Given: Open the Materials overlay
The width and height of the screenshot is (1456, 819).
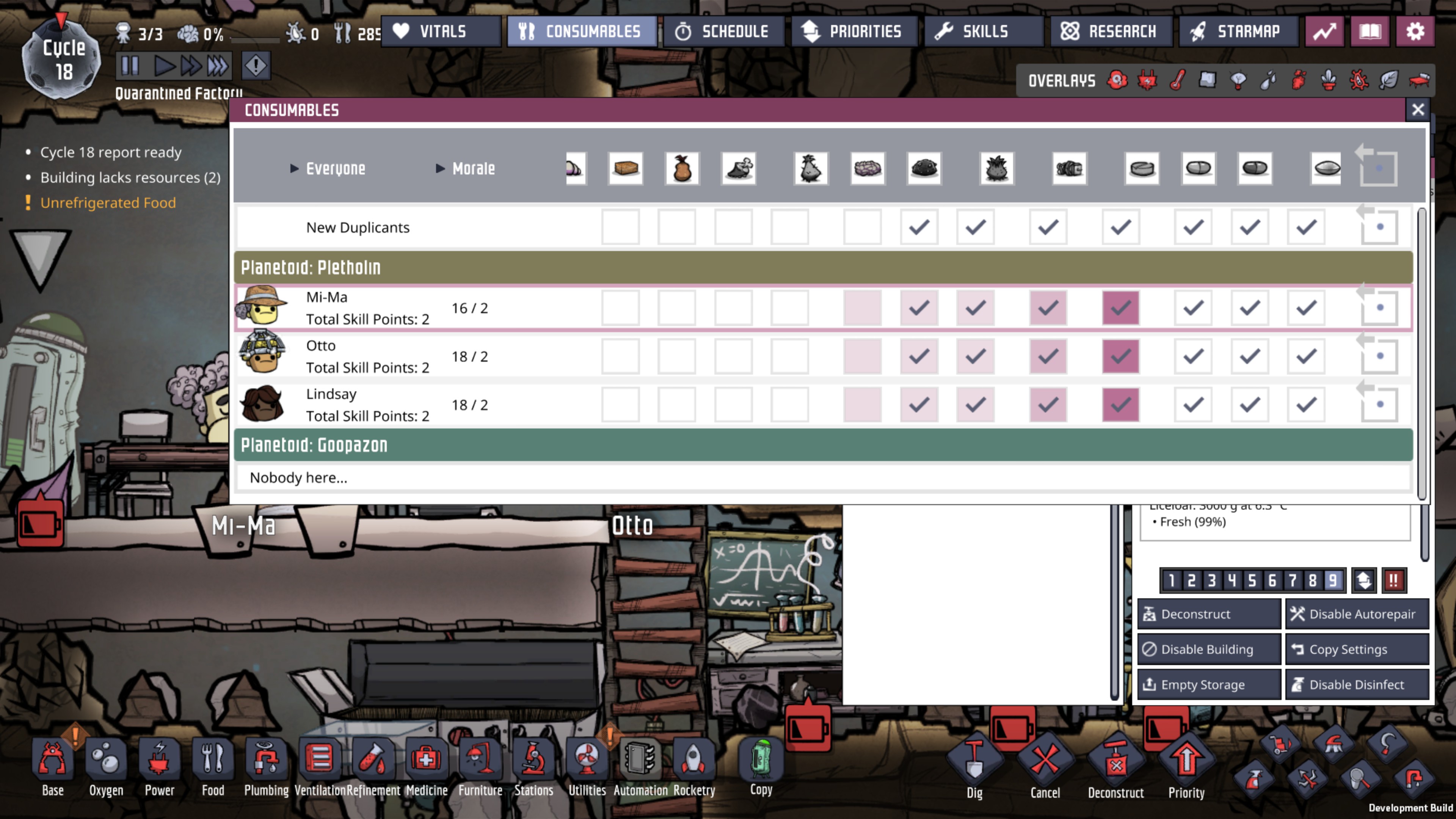Looking at the screenshot, I should pos(1207,80).
